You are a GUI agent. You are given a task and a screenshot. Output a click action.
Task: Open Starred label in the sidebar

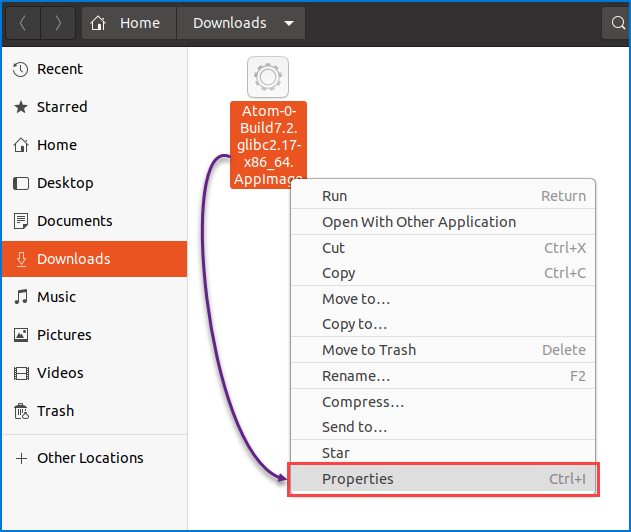62,107
